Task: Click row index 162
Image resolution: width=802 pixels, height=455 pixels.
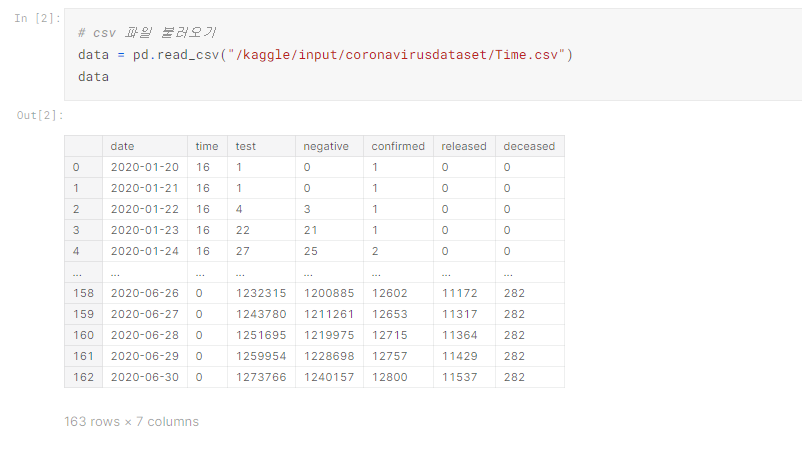Action: coord(83,377)
